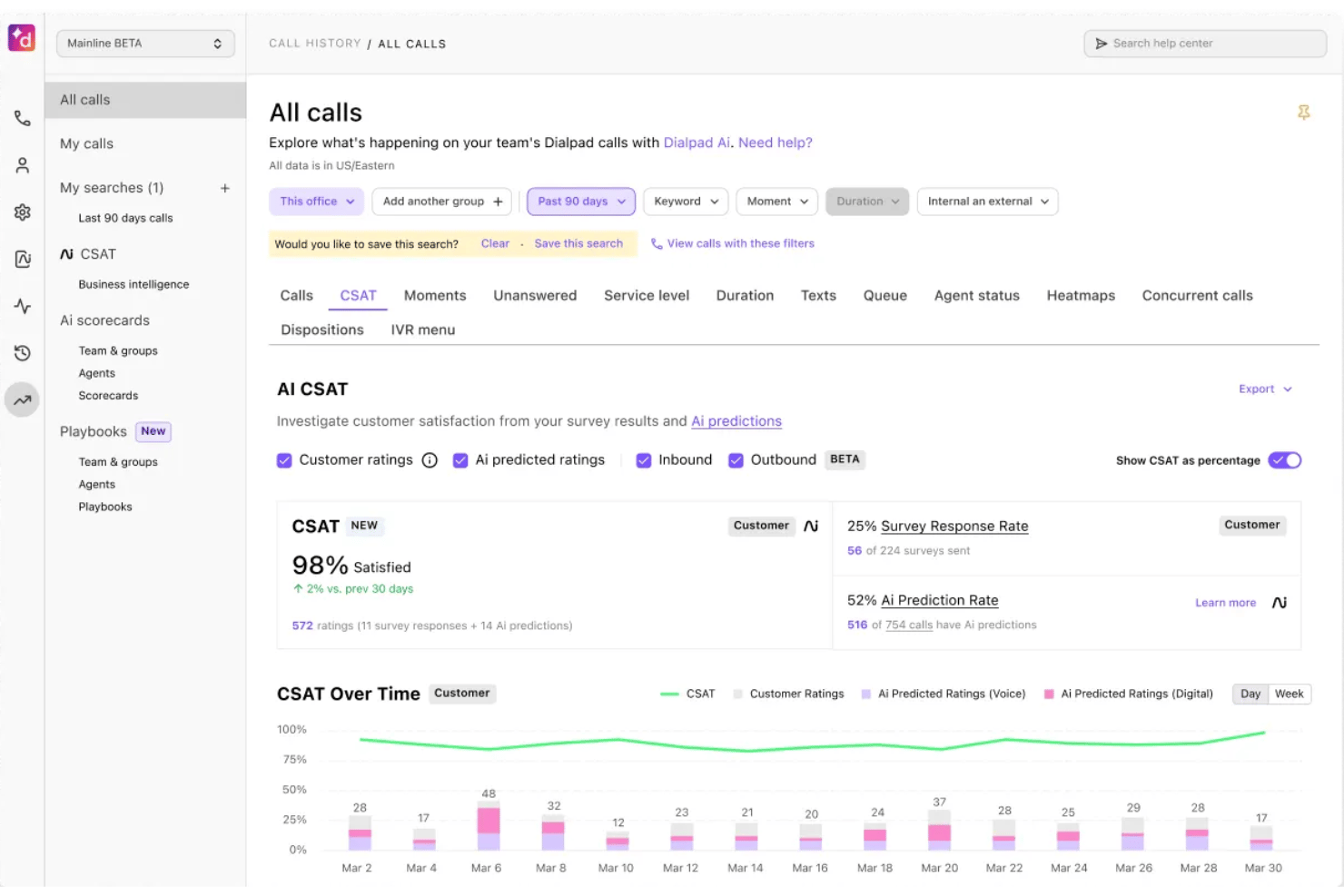Click the 754 calls link
This screenshot has width=1344, height=896.
pyautogui.click(x=909, y=625)
